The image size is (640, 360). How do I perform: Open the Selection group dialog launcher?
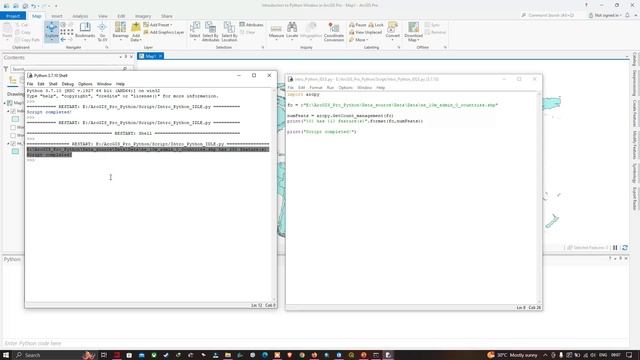(262, 47)
